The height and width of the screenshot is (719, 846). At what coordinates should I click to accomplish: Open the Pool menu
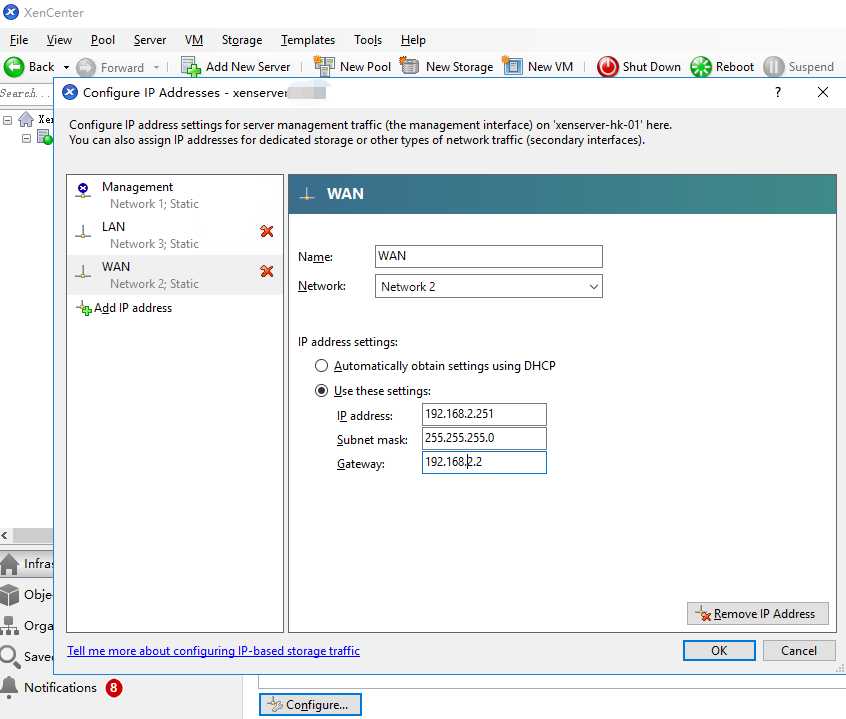pyautogui.click(x=103, y=40)
